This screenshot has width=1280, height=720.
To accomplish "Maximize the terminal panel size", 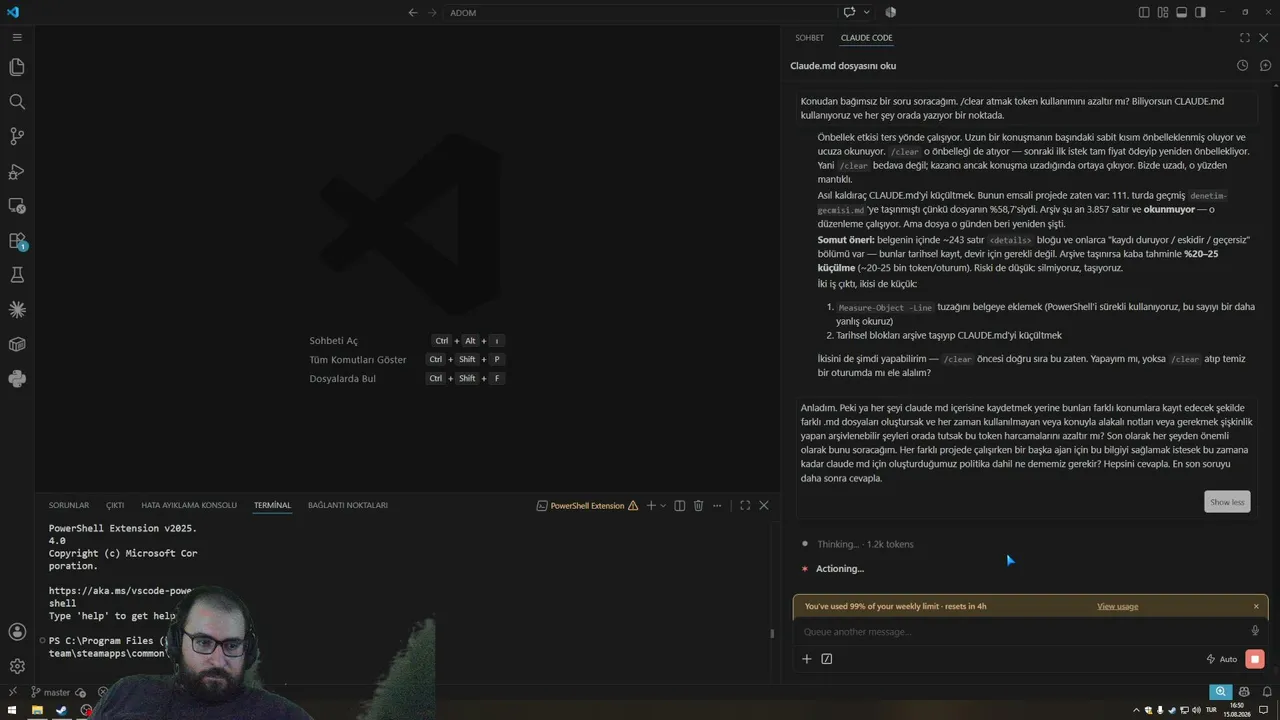I will pyautogui.click(x=745, y=506).
